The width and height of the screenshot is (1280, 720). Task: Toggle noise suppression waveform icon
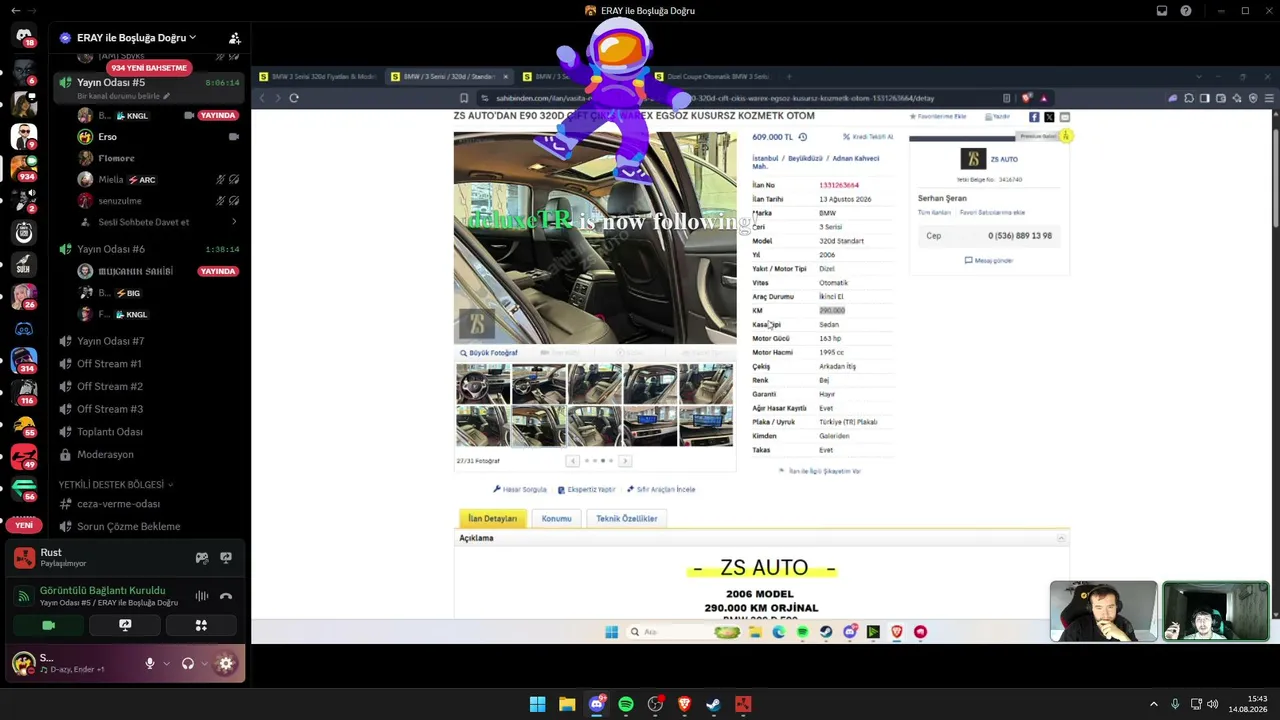202,596
